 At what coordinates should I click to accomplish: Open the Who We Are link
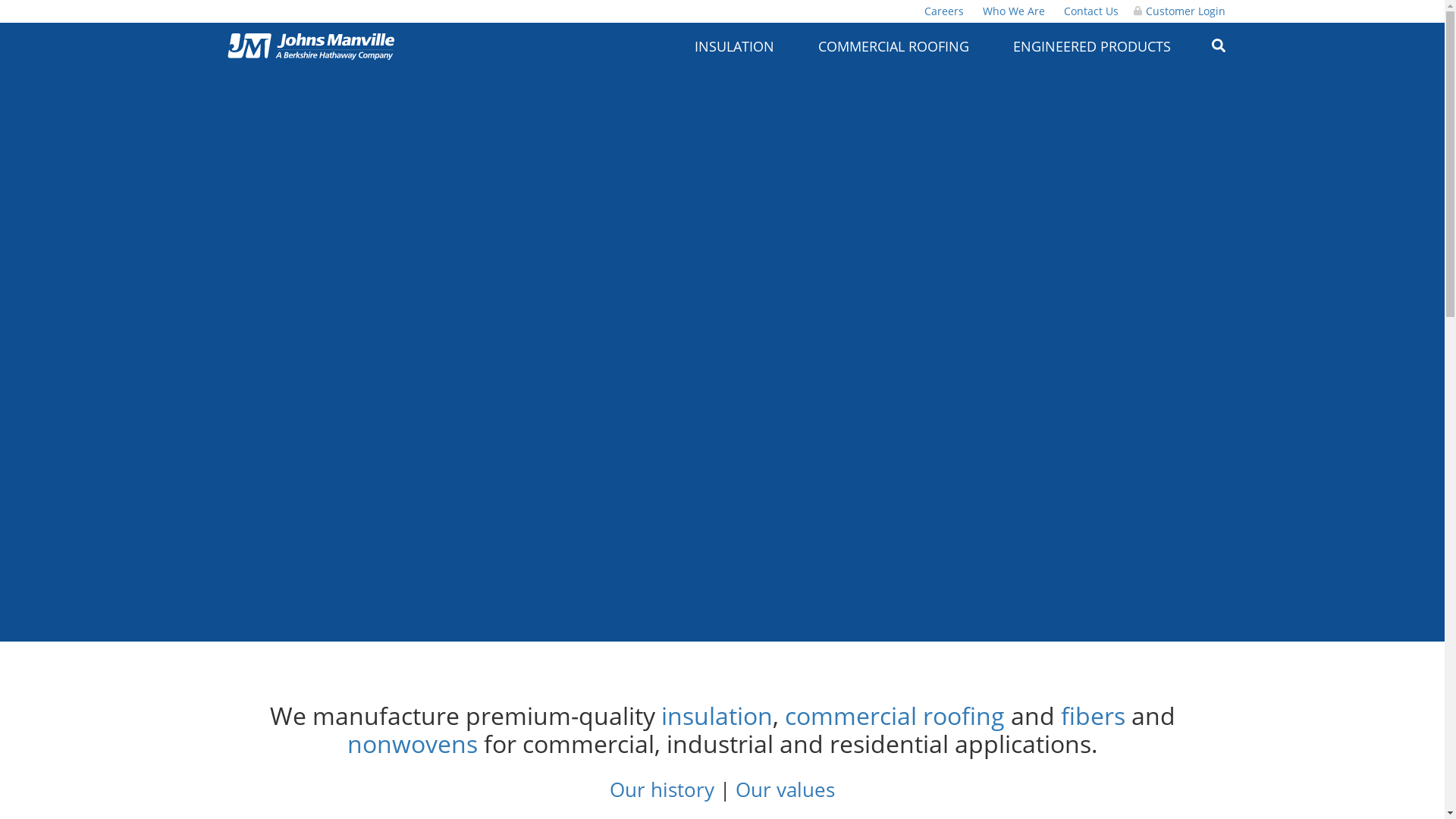1013,11
